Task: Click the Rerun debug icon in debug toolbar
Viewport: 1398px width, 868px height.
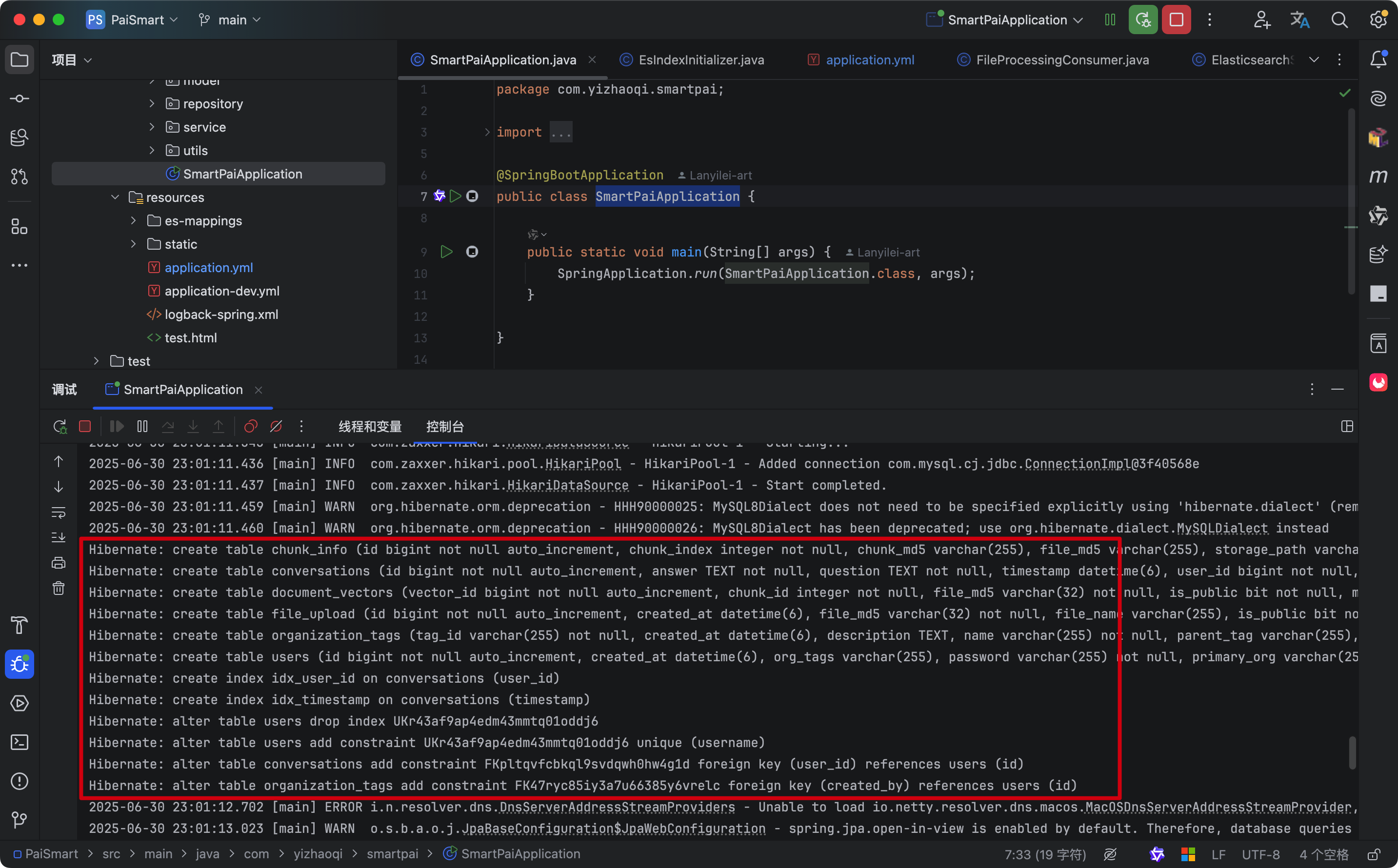Action: [x=60, y=427]
